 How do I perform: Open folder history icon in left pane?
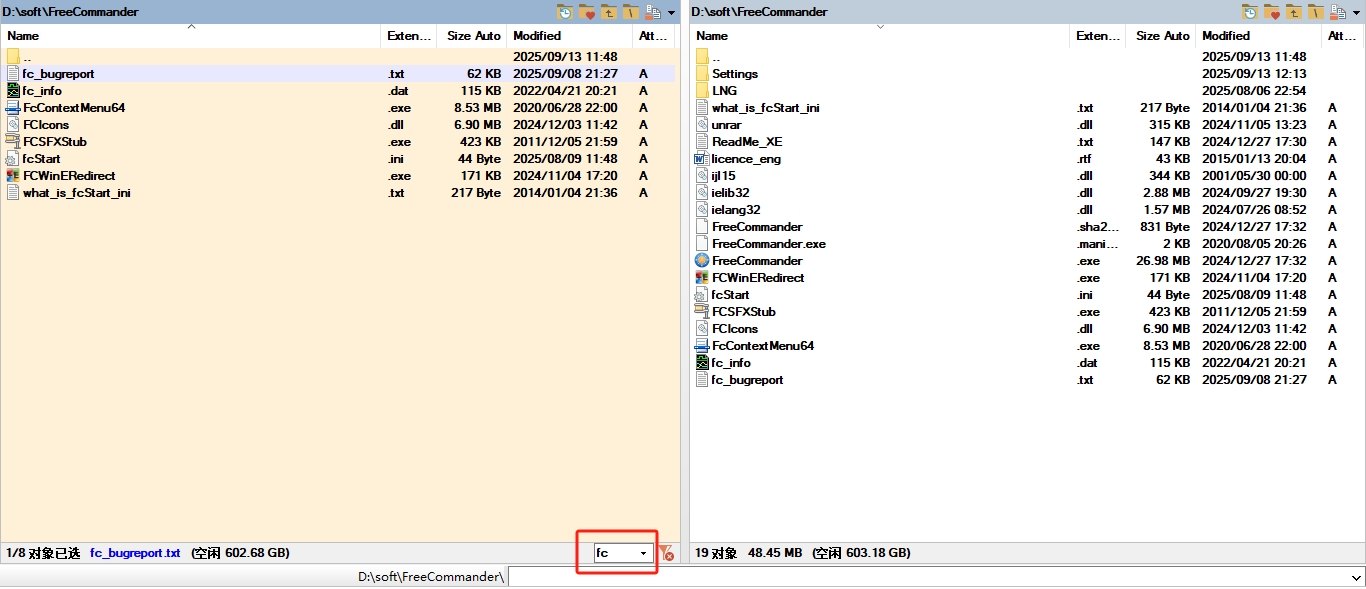pyautogui.click(x=566, y=12)
